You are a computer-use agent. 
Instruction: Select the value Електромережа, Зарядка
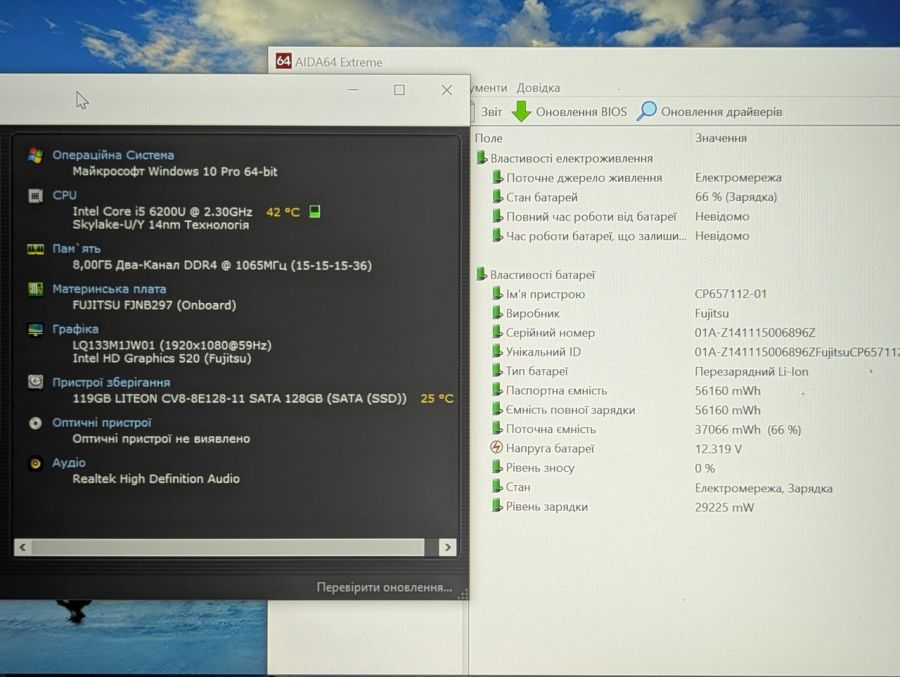pyautogui.click(x=763, y=488)
